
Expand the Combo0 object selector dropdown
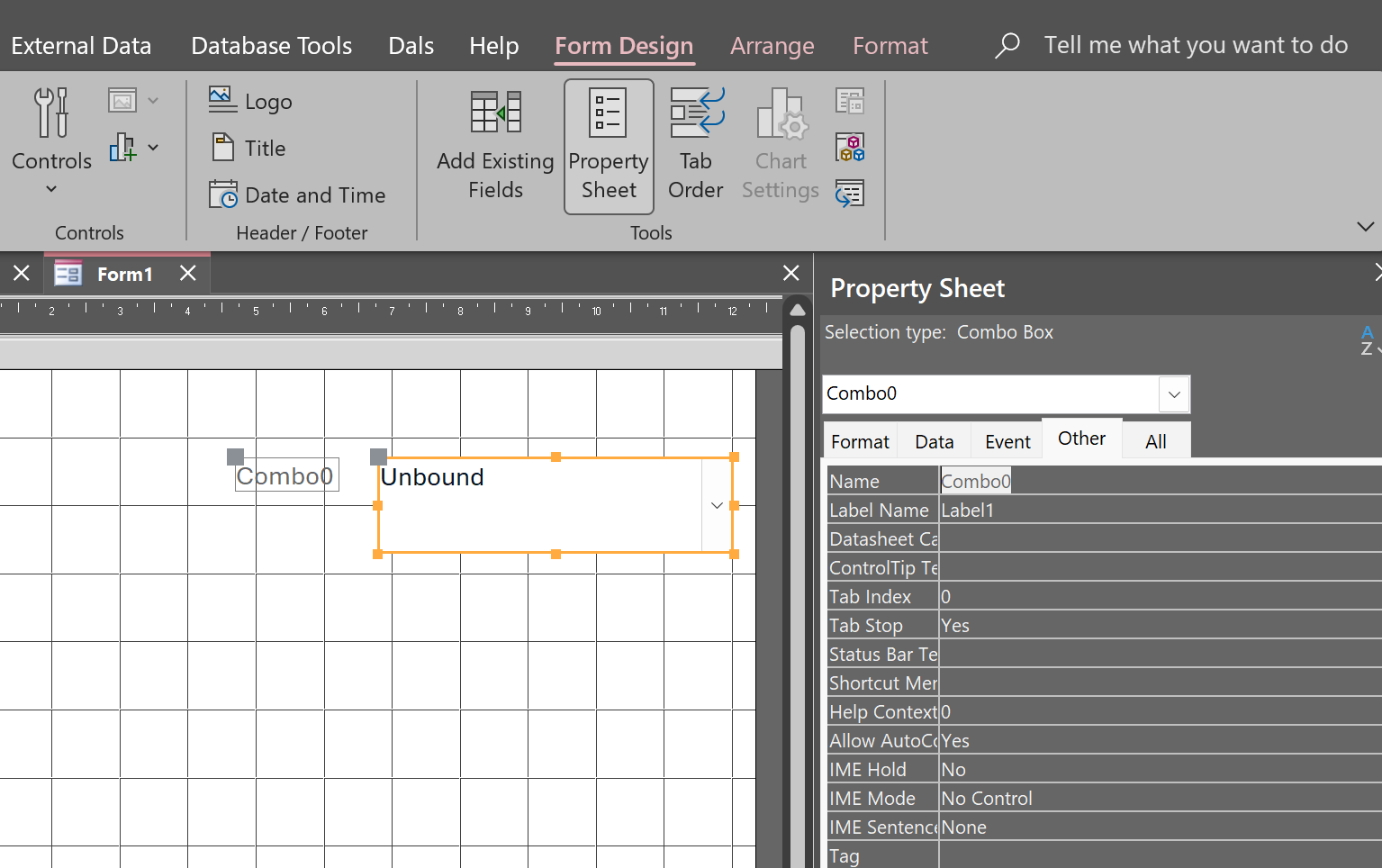[1174, 394]
